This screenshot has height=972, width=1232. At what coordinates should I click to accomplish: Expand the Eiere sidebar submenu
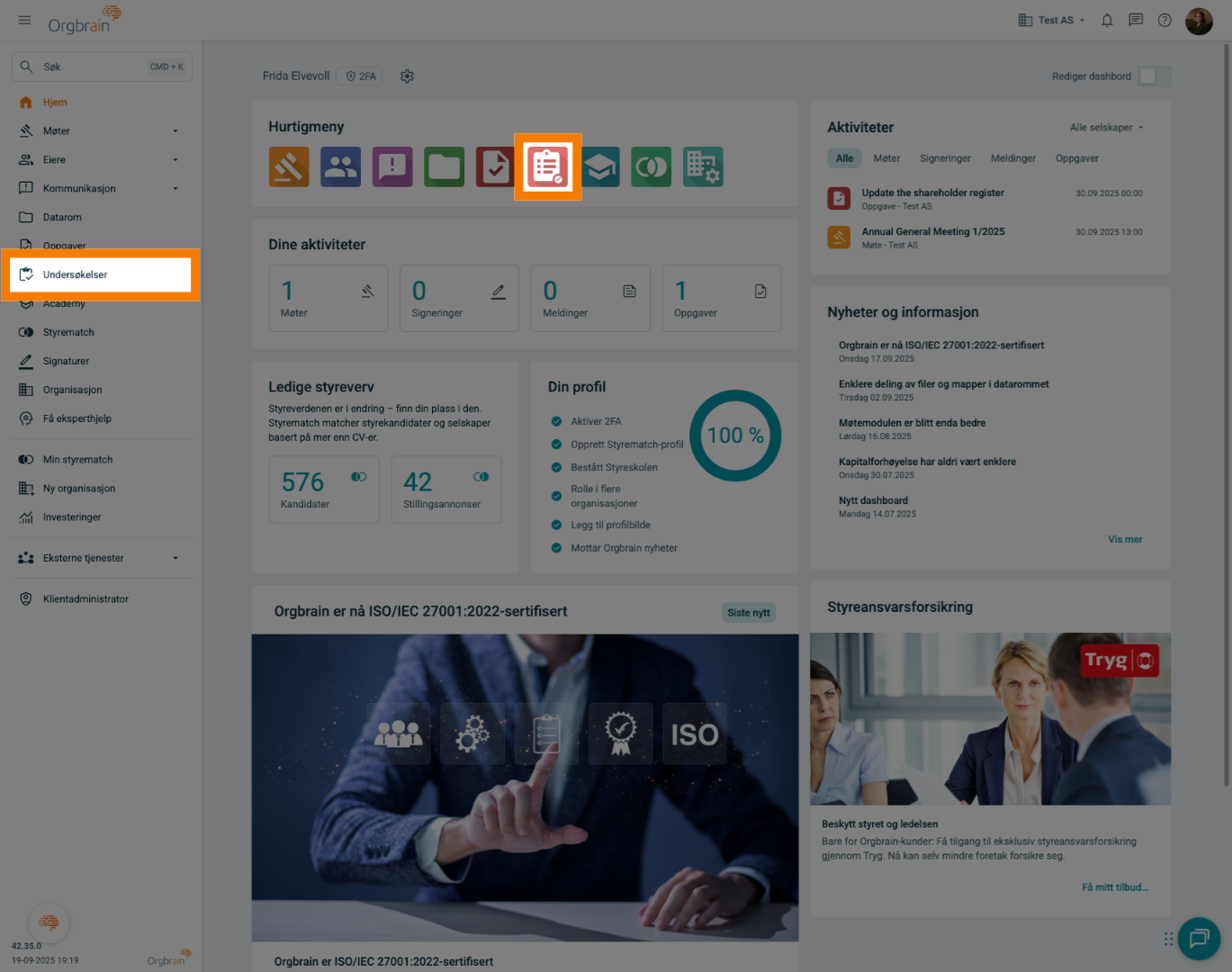point(175,160)
